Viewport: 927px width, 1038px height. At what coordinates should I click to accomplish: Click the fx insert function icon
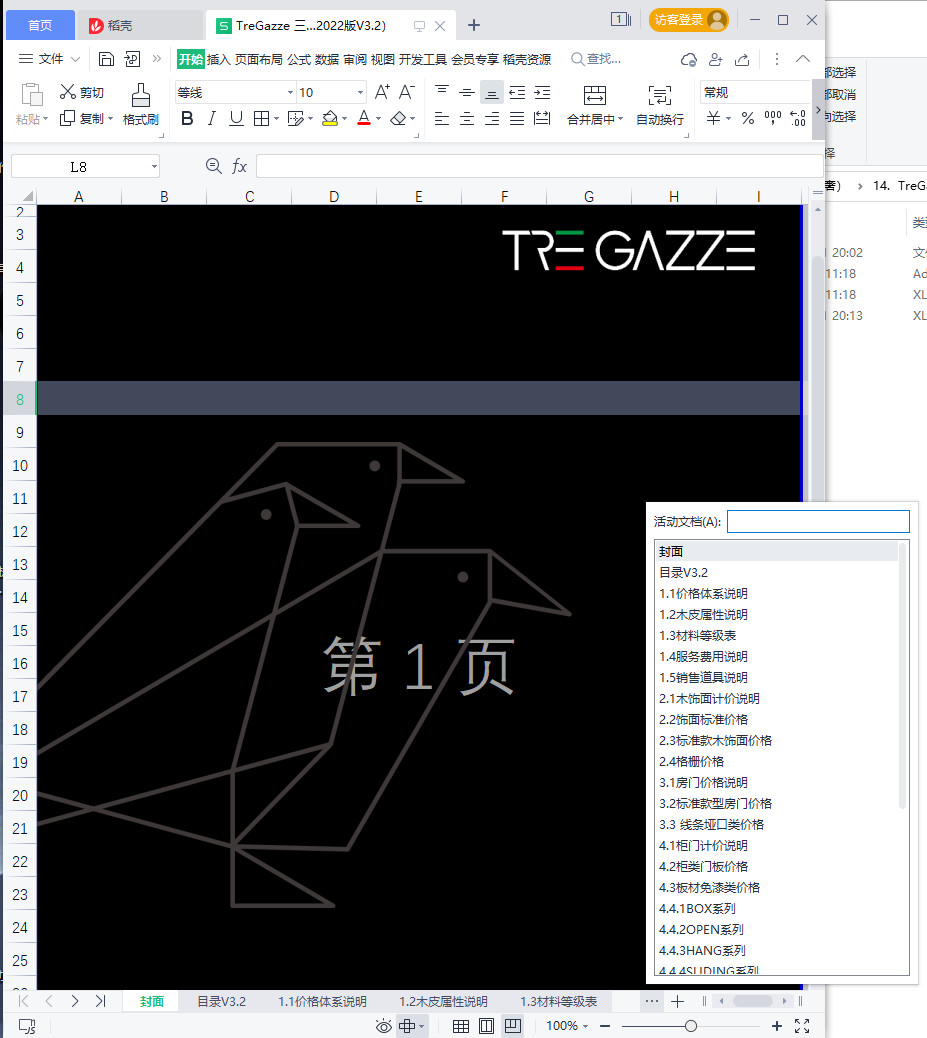239,166
